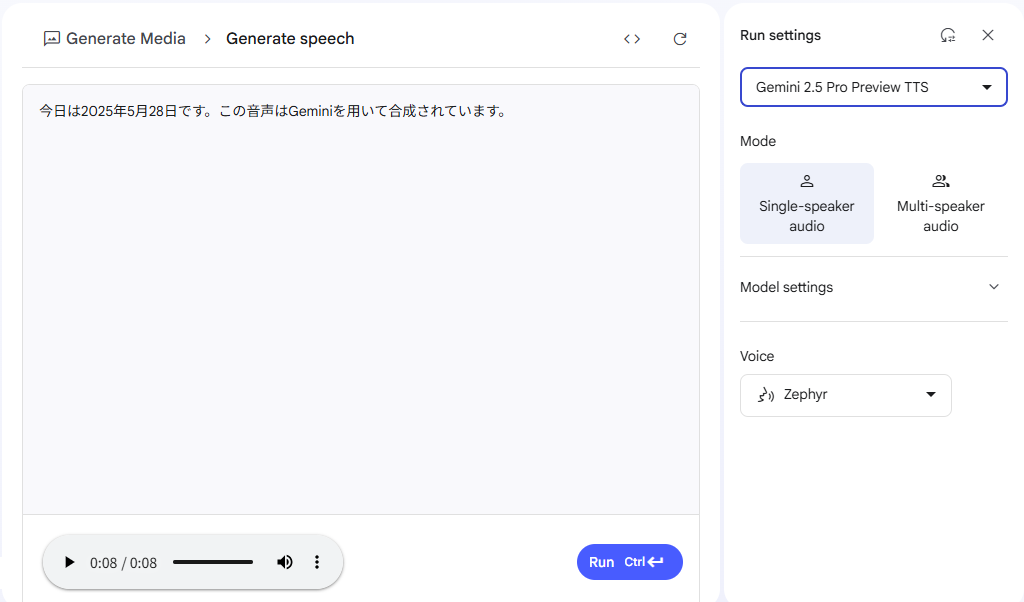Open the audio player more options menu
The image size is (1024, 602).
point(317,562)
